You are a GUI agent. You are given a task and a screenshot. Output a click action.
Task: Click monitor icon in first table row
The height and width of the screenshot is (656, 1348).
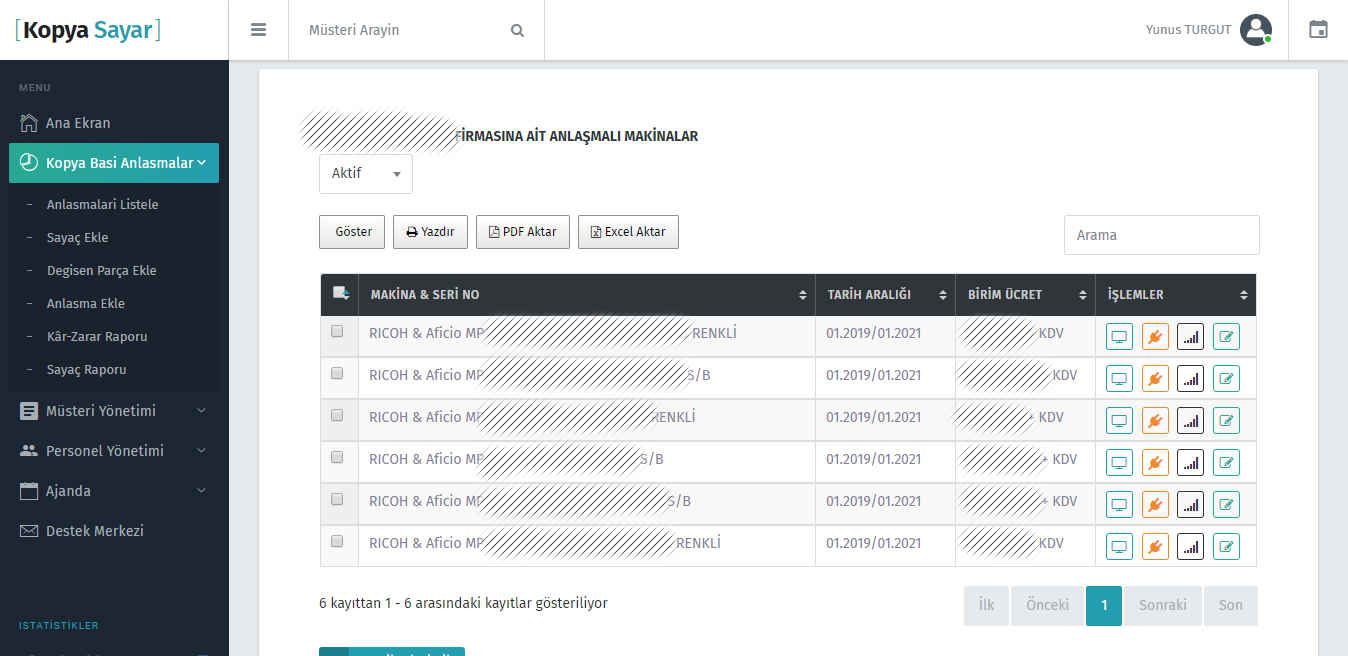[x=1119, y=337]
